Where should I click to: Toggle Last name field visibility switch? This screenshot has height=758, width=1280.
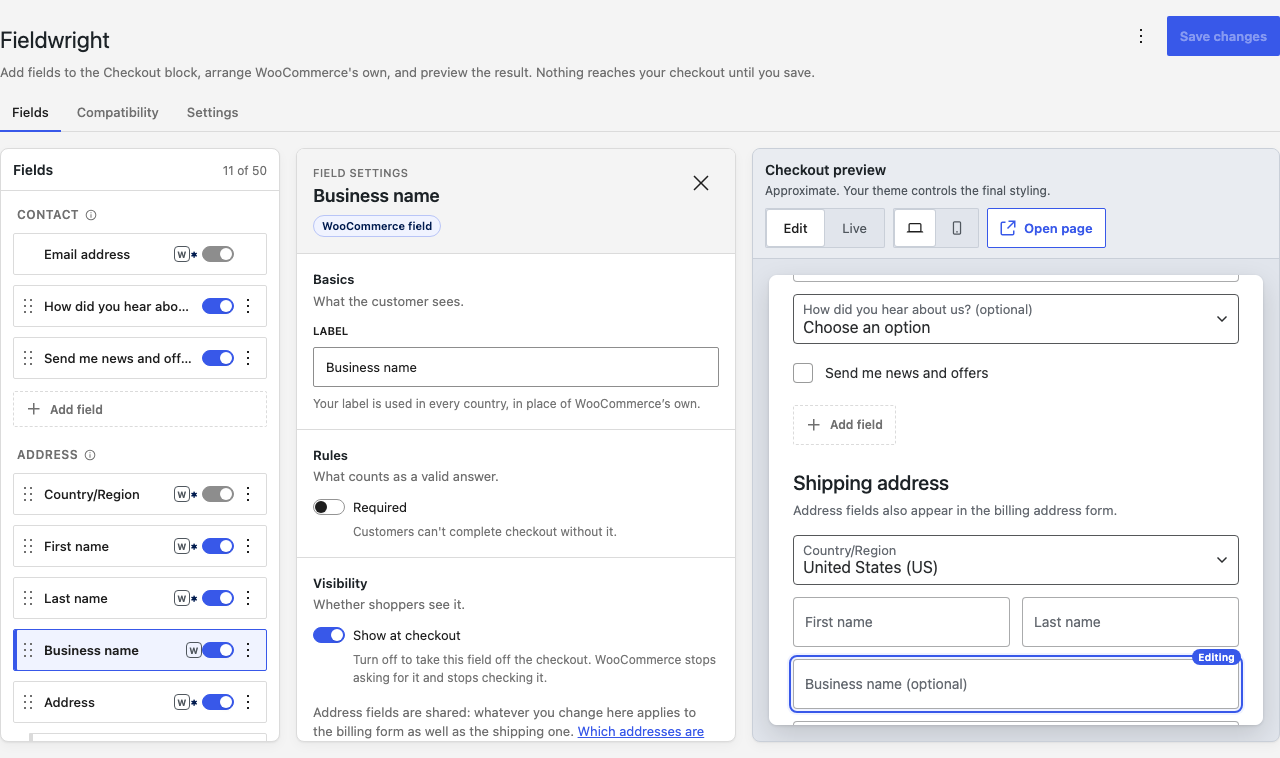[x=218, y=598]
